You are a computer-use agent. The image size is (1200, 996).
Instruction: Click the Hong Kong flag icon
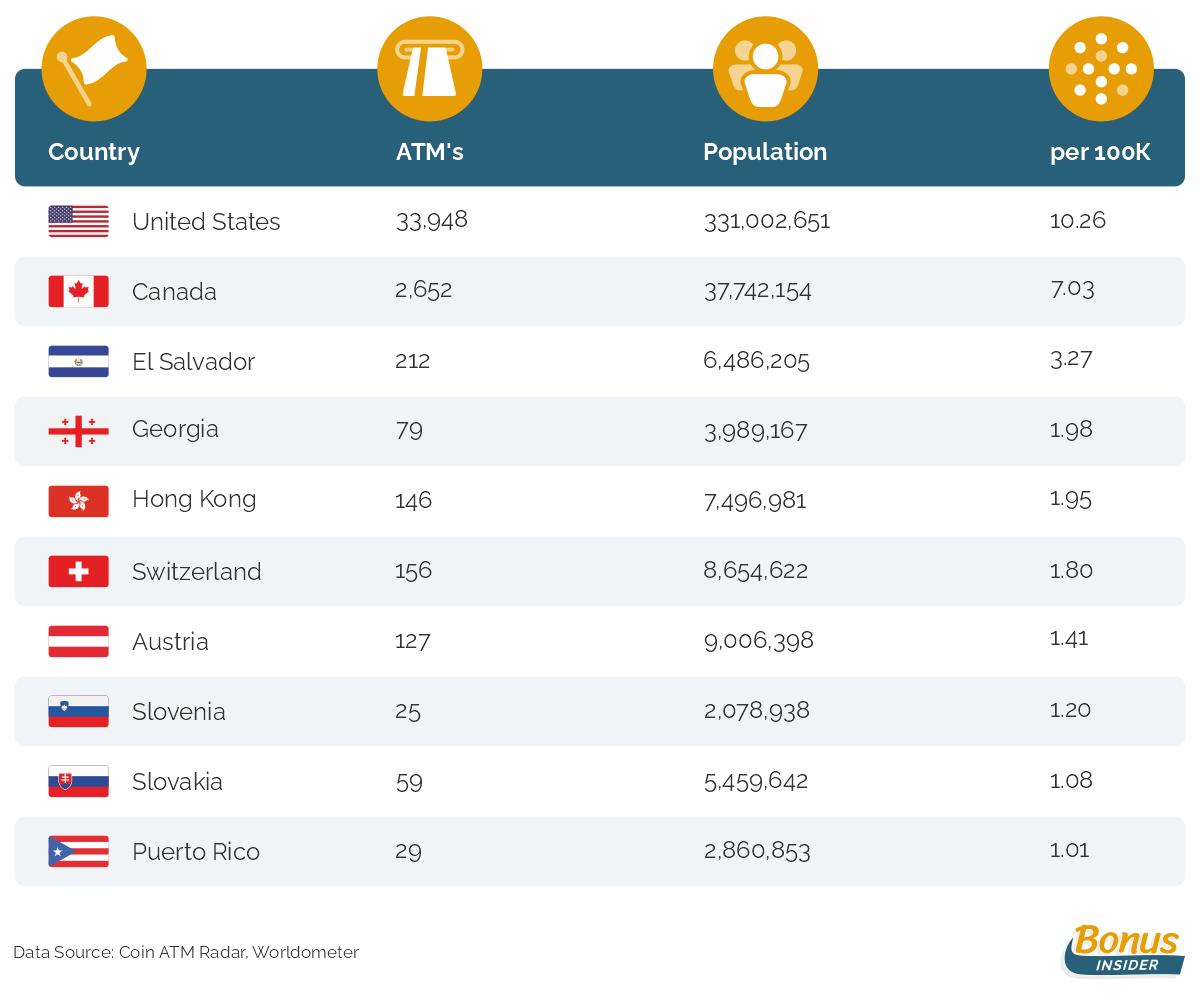[x=78, y=501]
